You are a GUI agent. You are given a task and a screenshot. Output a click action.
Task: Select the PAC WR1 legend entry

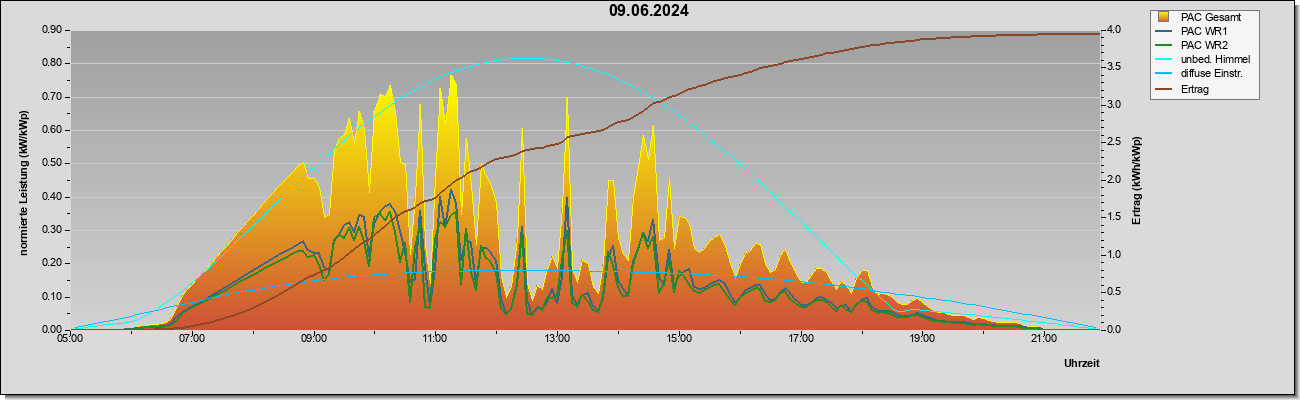1203,31
